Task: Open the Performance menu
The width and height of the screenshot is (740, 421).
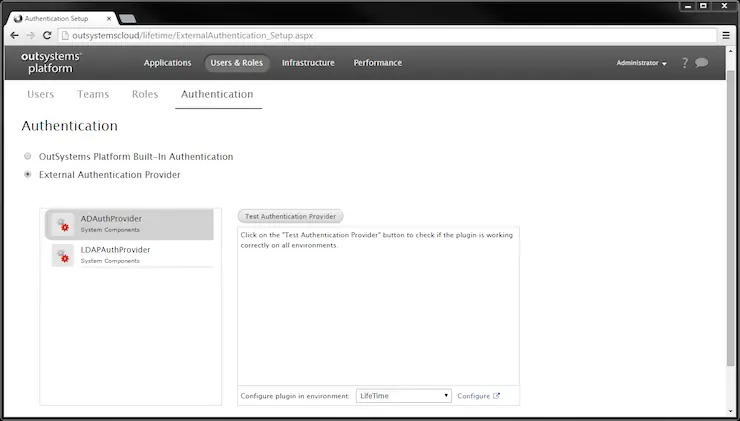Action: (378, 63)
